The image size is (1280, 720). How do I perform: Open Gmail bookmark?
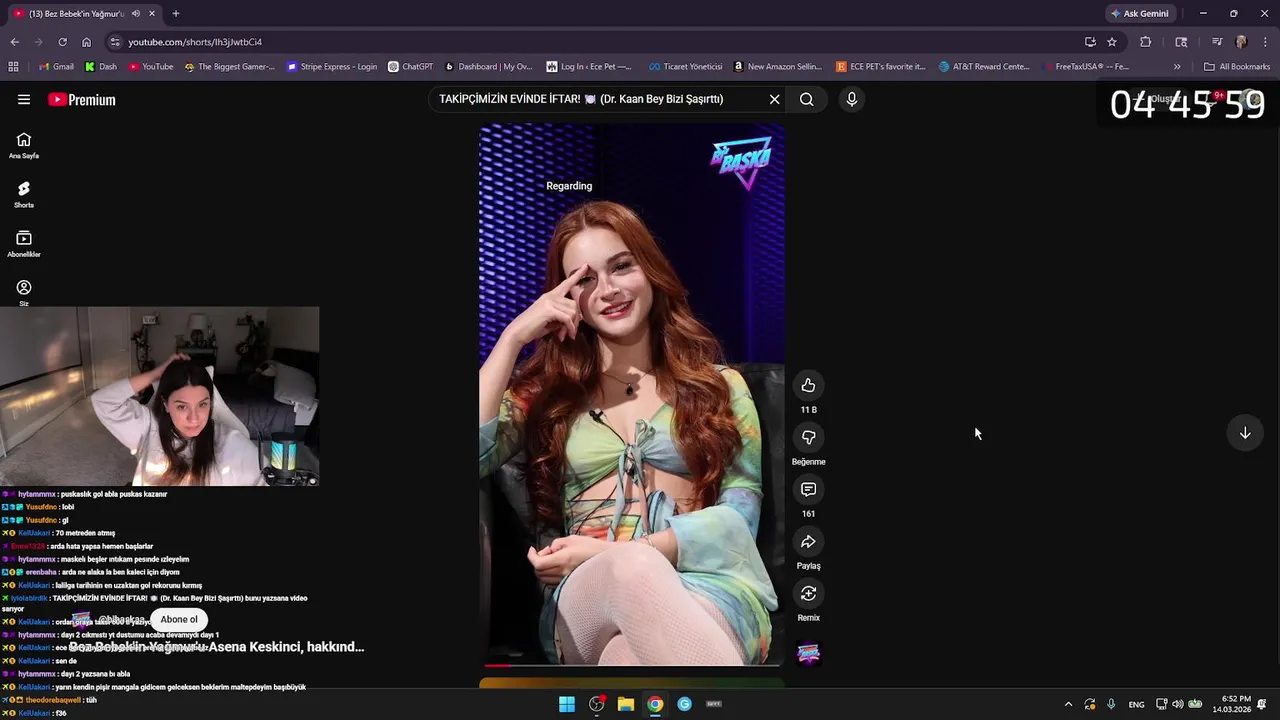[56, 67]
